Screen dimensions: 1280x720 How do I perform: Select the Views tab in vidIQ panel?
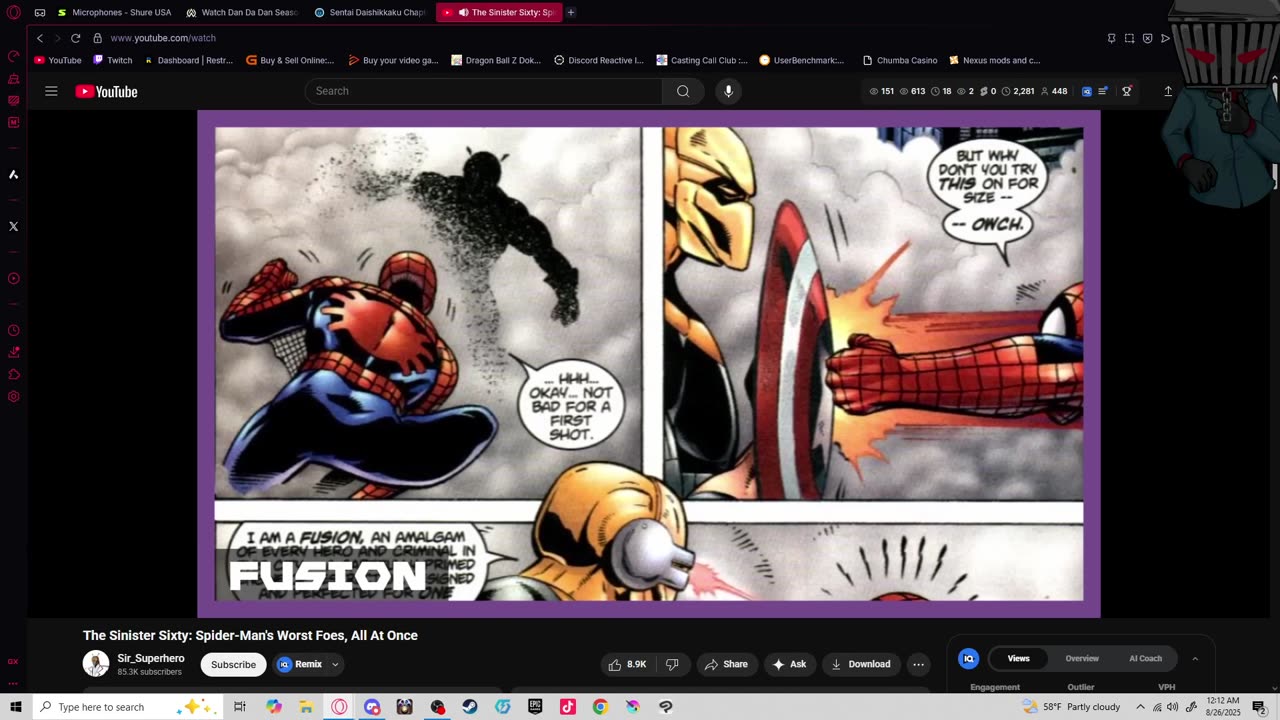(x=1018, y=659)
